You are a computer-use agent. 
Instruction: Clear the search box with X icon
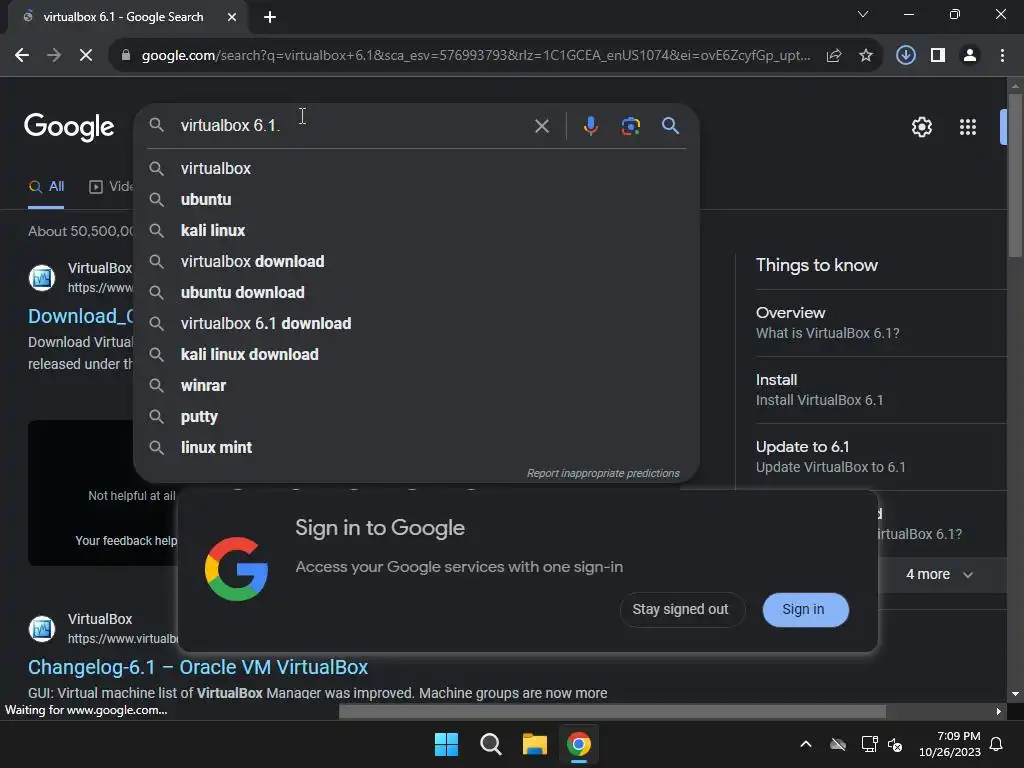pos(542,126)
